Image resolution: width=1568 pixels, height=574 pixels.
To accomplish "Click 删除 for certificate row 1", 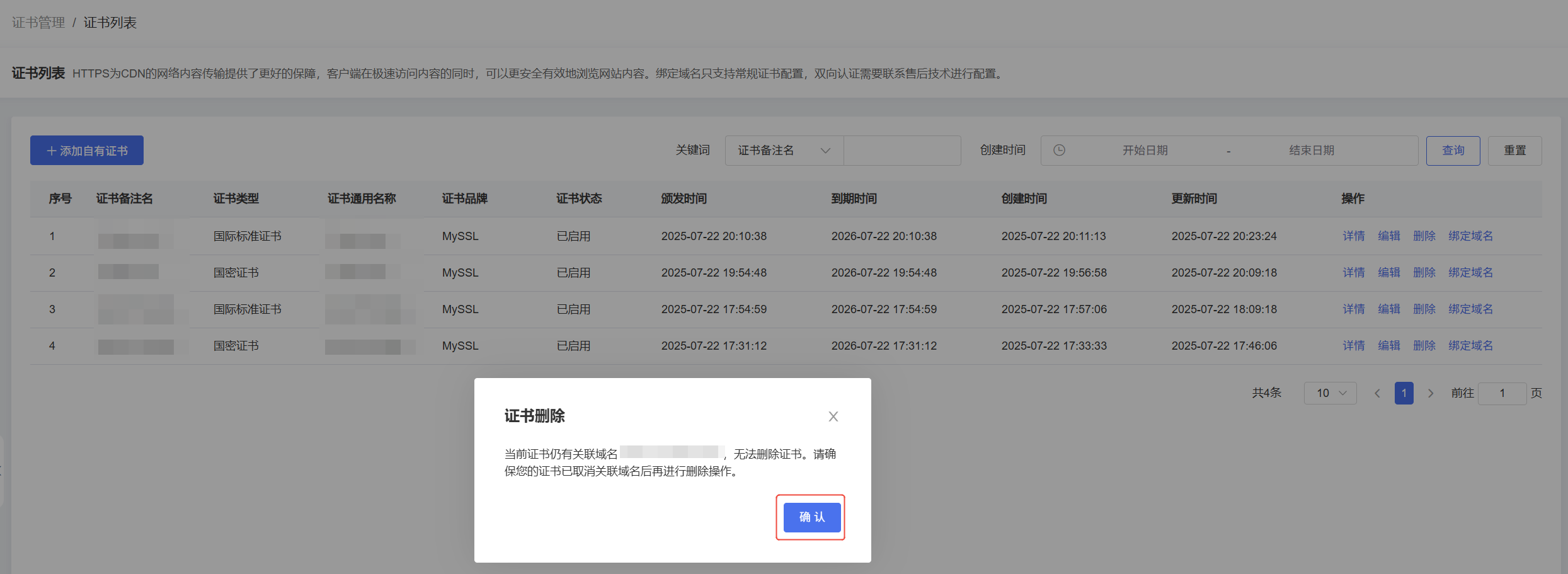I will tap(1424, 236).
